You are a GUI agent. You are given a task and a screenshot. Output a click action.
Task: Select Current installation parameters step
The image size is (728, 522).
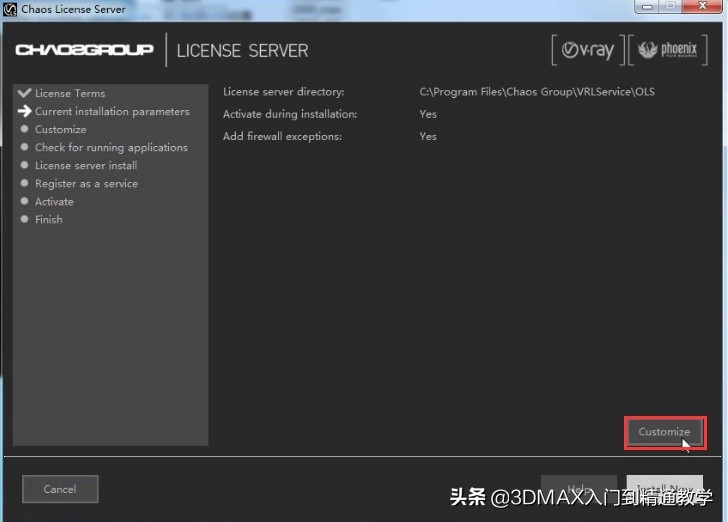point(112,111)
